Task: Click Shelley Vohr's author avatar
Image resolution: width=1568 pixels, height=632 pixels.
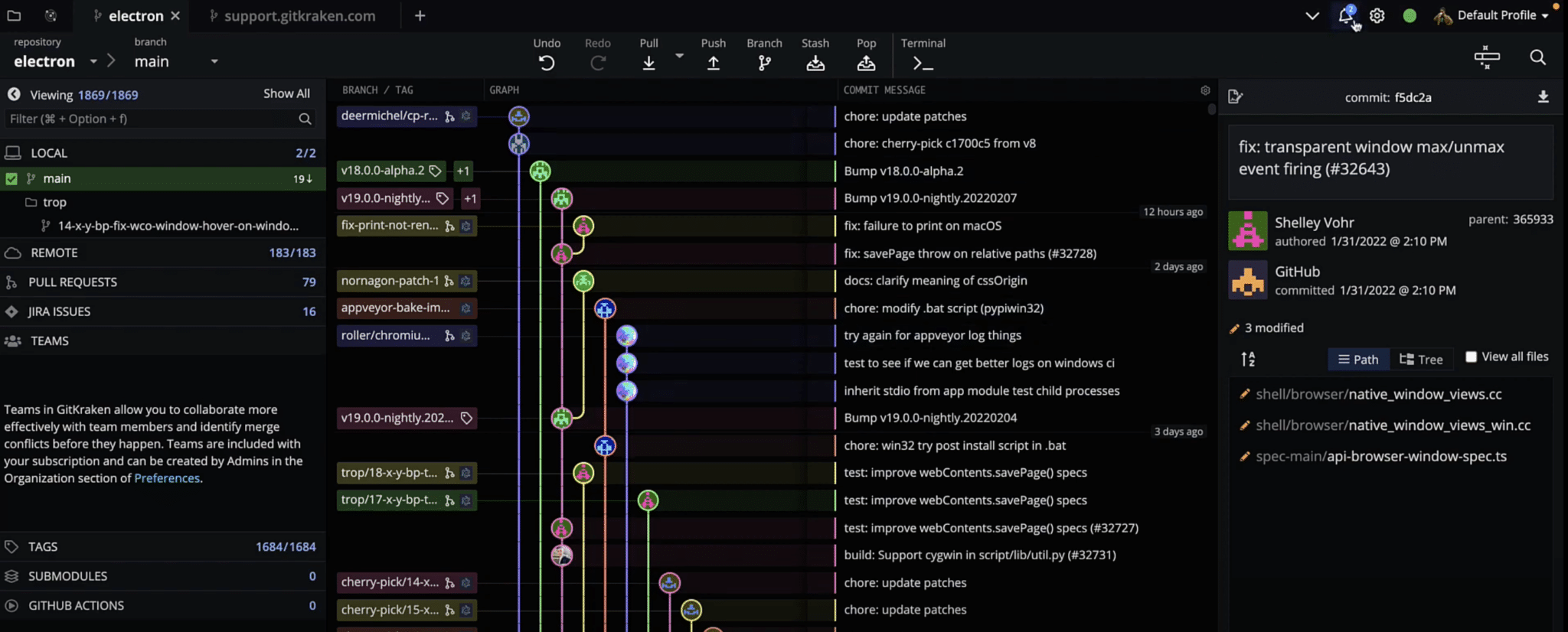Action: click(1248, 231)
